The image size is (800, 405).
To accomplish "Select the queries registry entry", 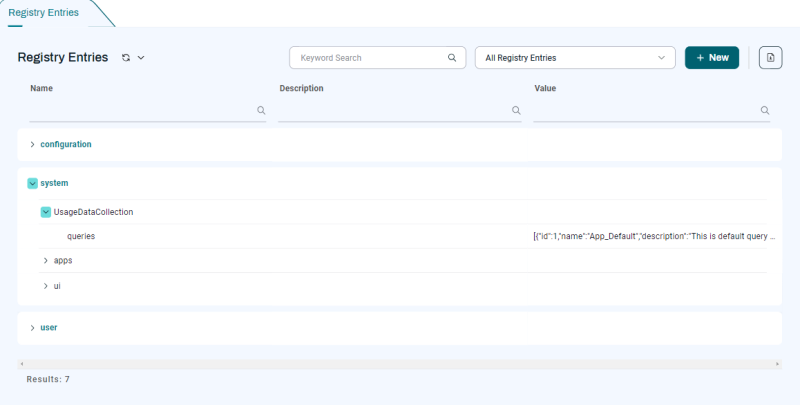I will [x=81, y=236].
